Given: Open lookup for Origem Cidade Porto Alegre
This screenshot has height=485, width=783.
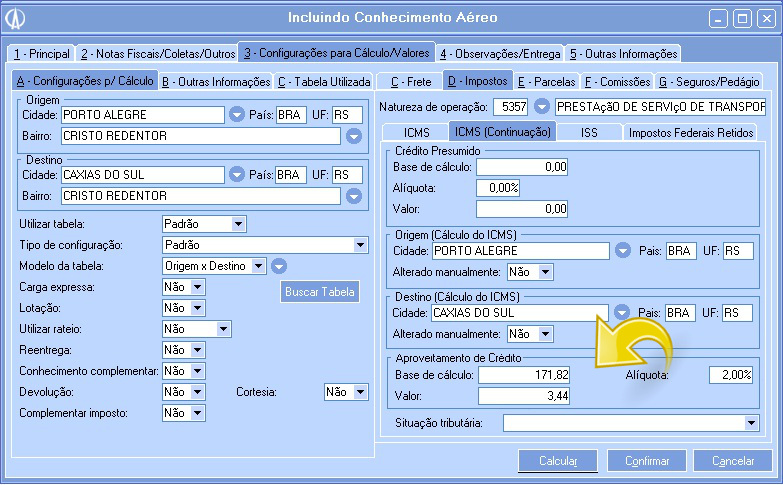Looking at the screenshot, I should [x=237, y=115].
